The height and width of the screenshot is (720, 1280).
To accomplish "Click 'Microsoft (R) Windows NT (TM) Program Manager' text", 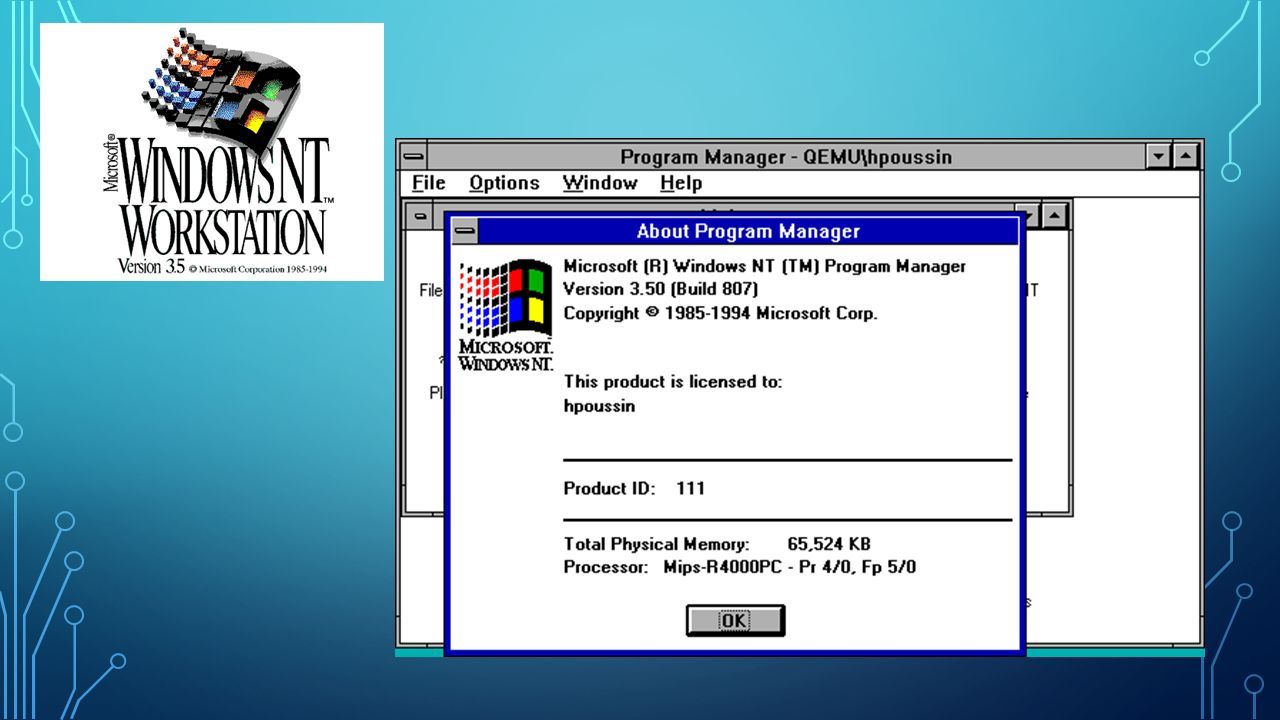I will click(x=765, y=266).
